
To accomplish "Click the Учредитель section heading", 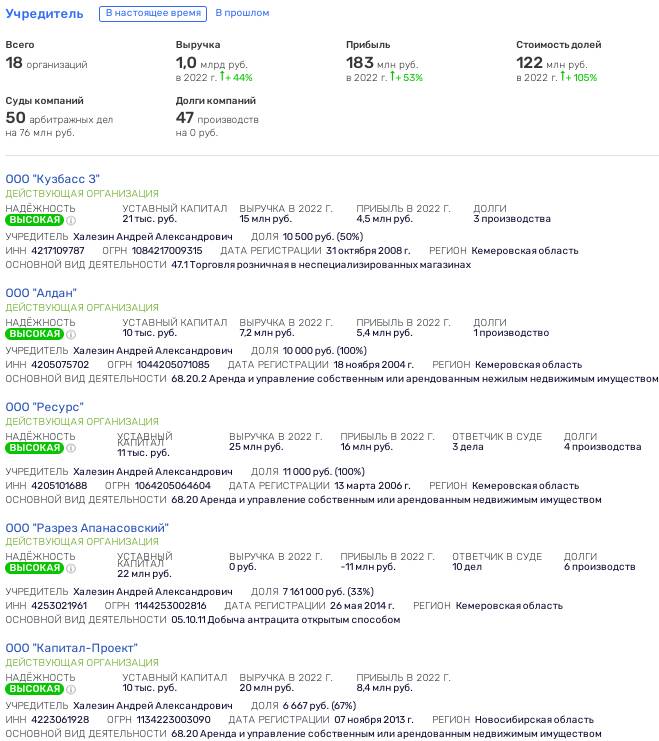I will (44, 14).
